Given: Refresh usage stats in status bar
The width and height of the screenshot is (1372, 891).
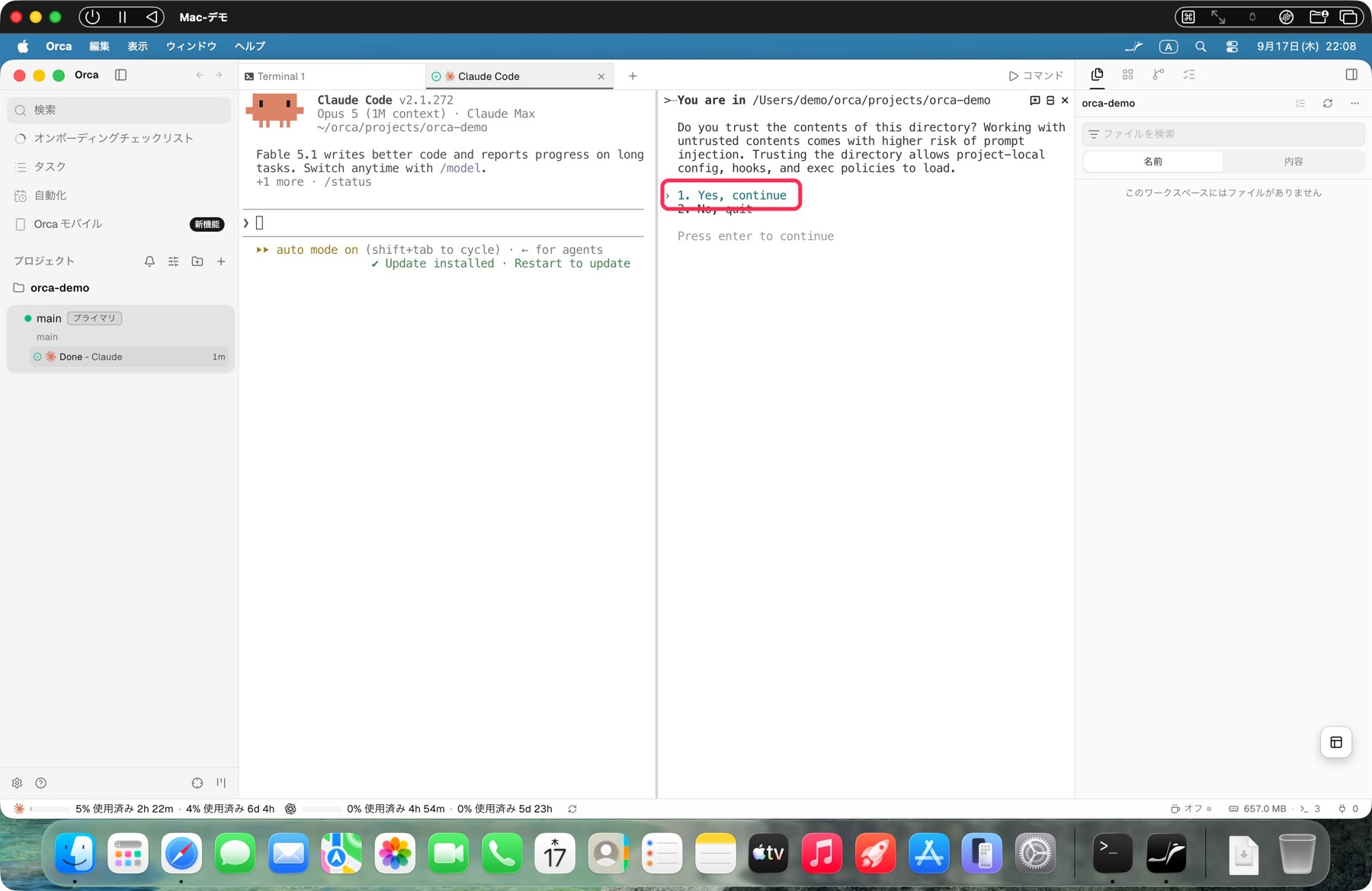Looking at the screenshot, I should (x=572, y=809).
